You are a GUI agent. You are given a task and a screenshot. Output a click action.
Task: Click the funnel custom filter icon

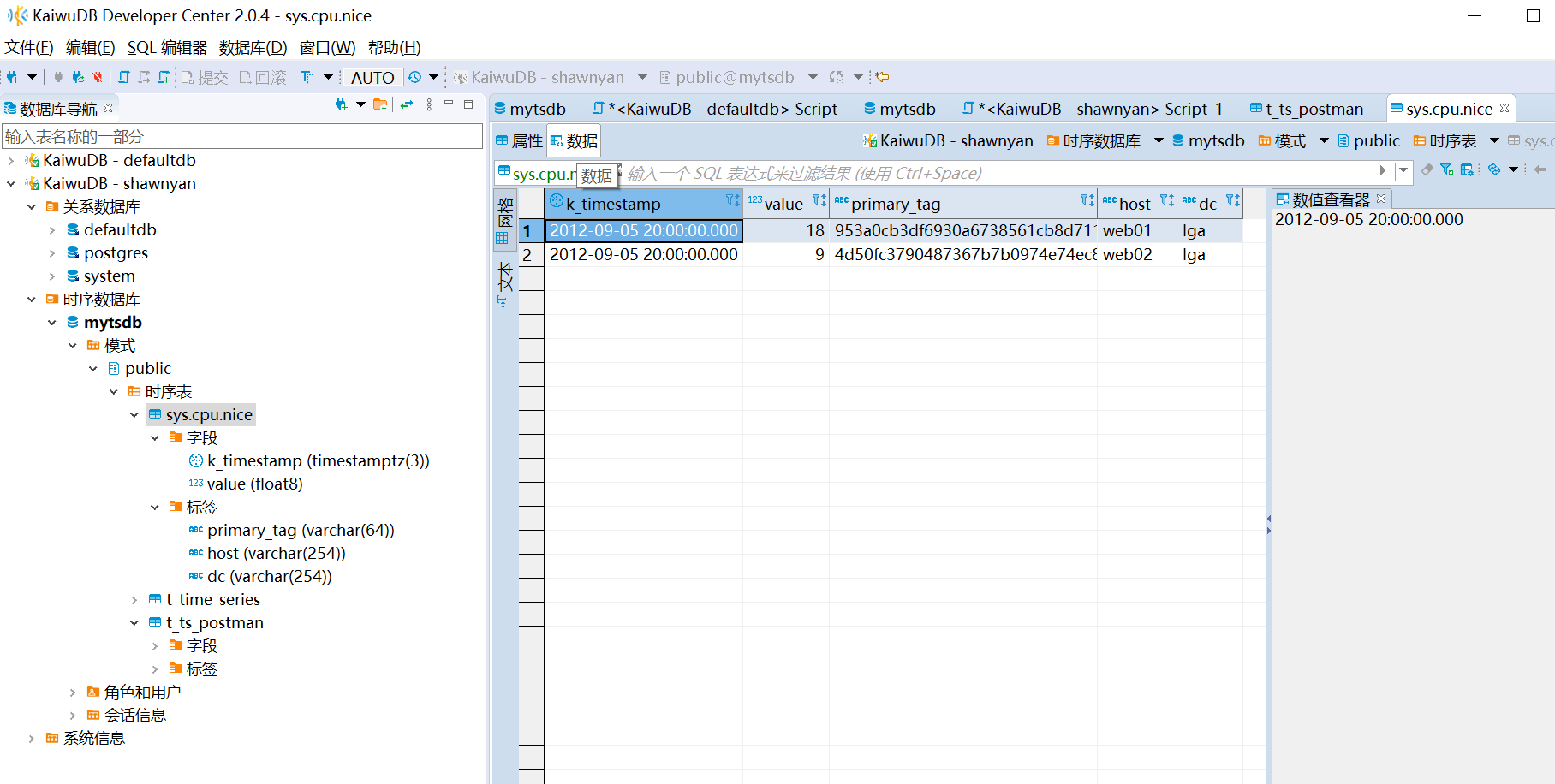coord(1447,169)
